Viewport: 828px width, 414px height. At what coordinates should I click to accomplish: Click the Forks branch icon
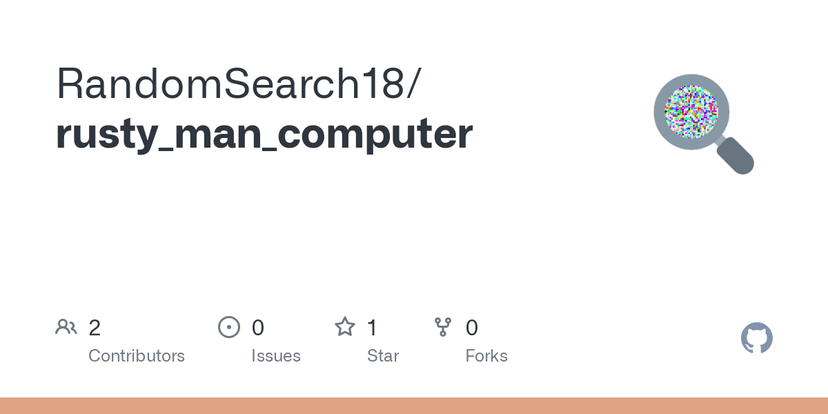click(x=443, y=327)
